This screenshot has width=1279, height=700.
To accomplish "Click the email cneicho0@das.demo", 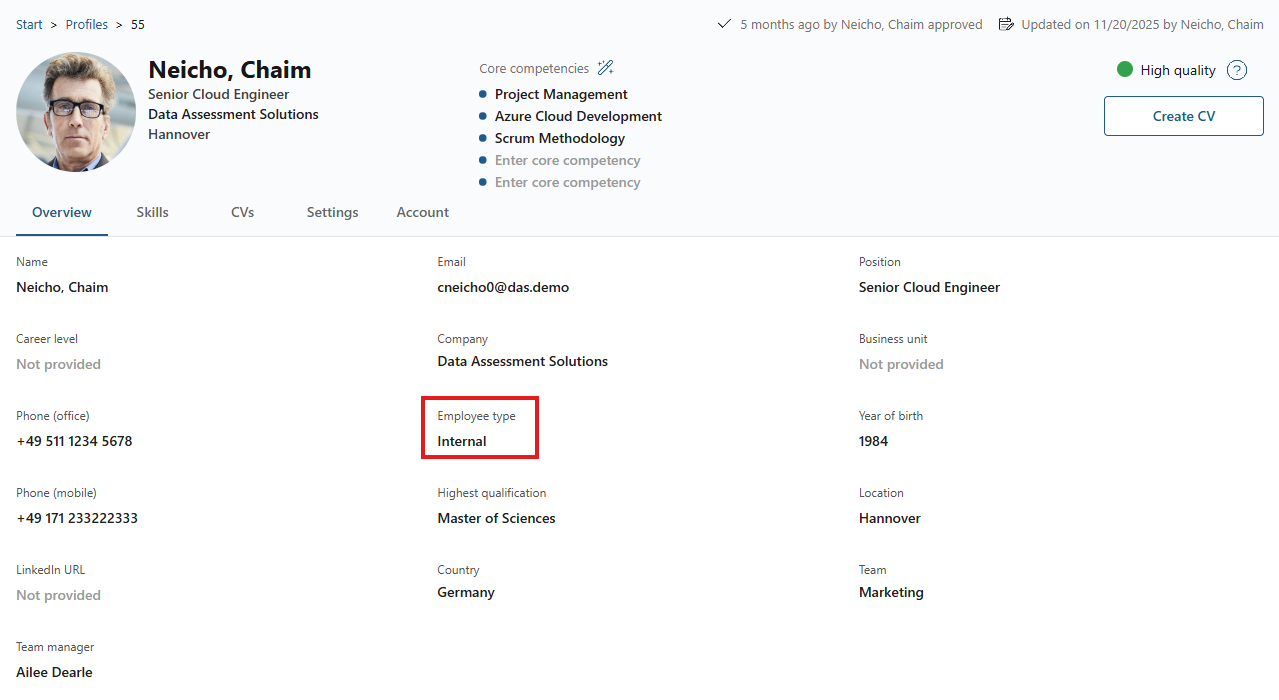I will (503, 287).
